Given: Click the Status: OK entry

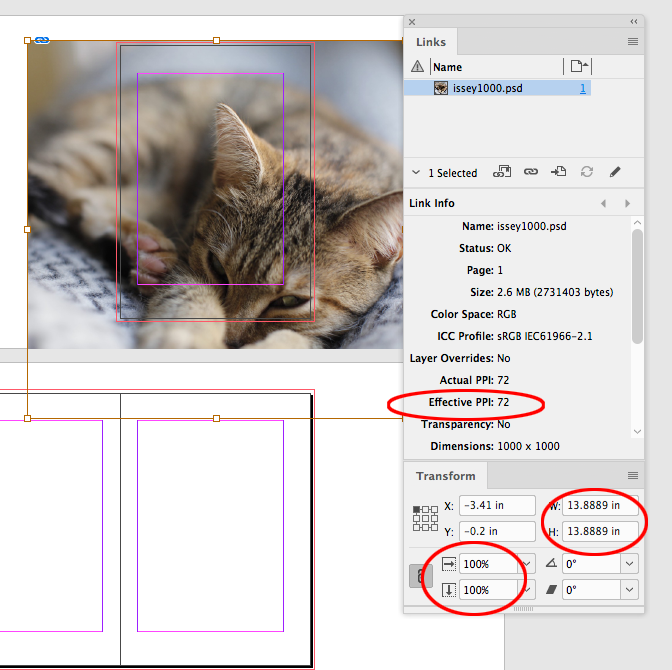Looking at the screenshot, I should pos(485,248).
